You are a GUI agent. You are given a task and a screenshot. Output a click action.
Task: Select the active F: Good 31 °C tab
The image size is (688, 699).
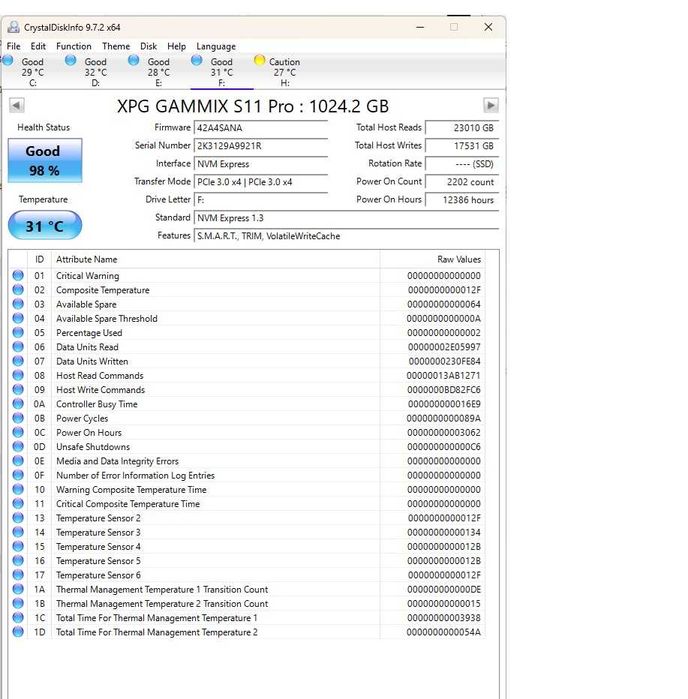click(220, 72)
